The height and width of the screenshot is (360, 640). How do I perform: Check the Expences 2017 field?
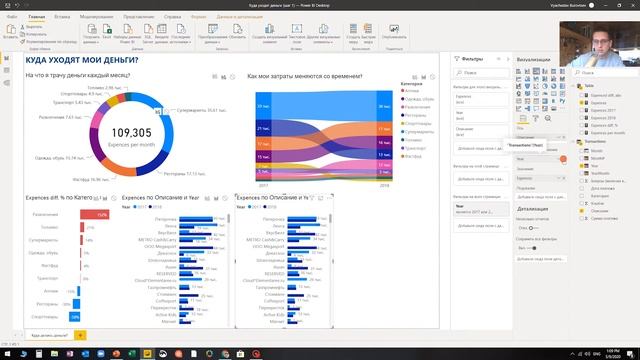tap(582, 110)
